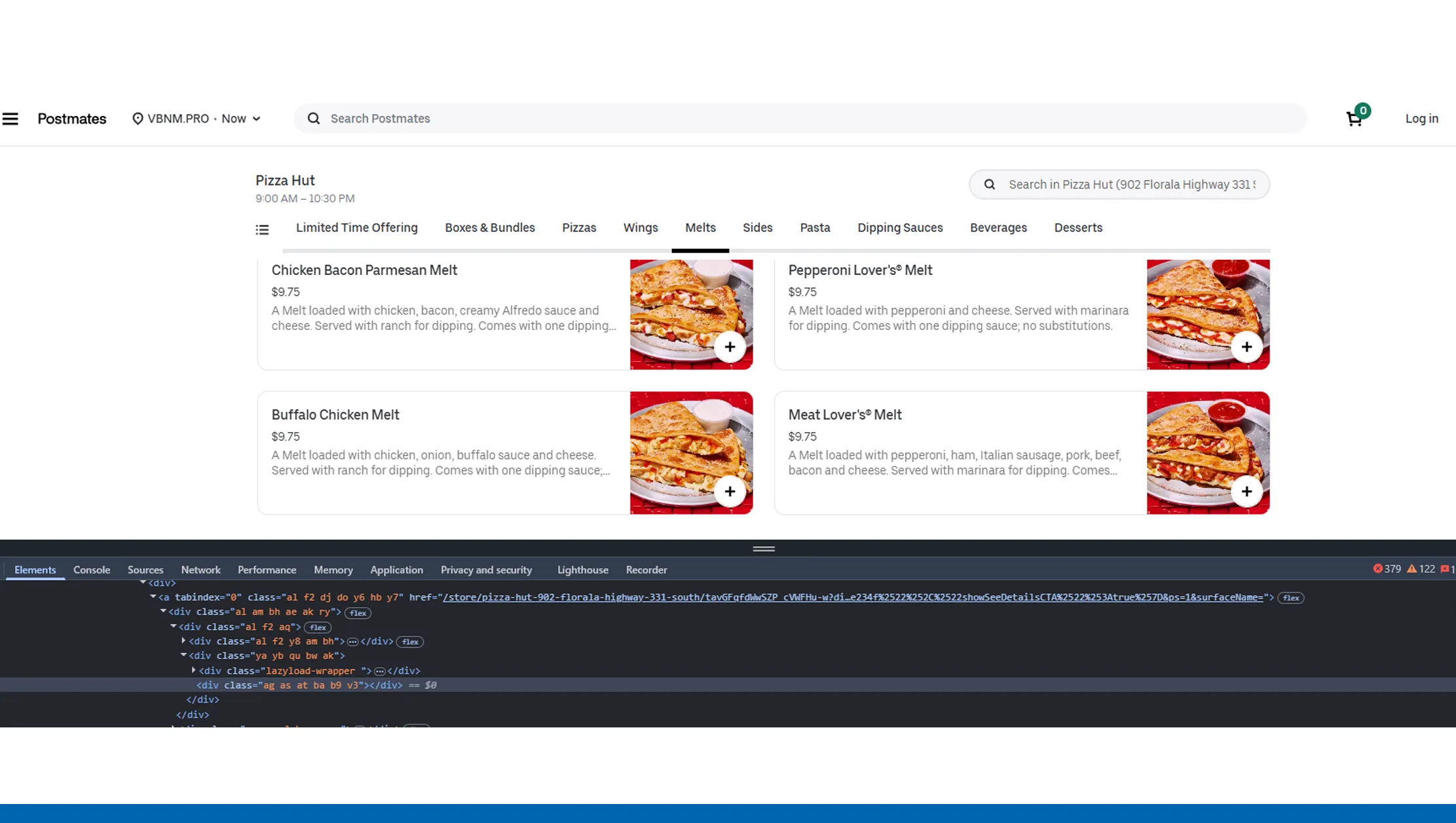Open the shopping cart

(x=1353, y=119)
